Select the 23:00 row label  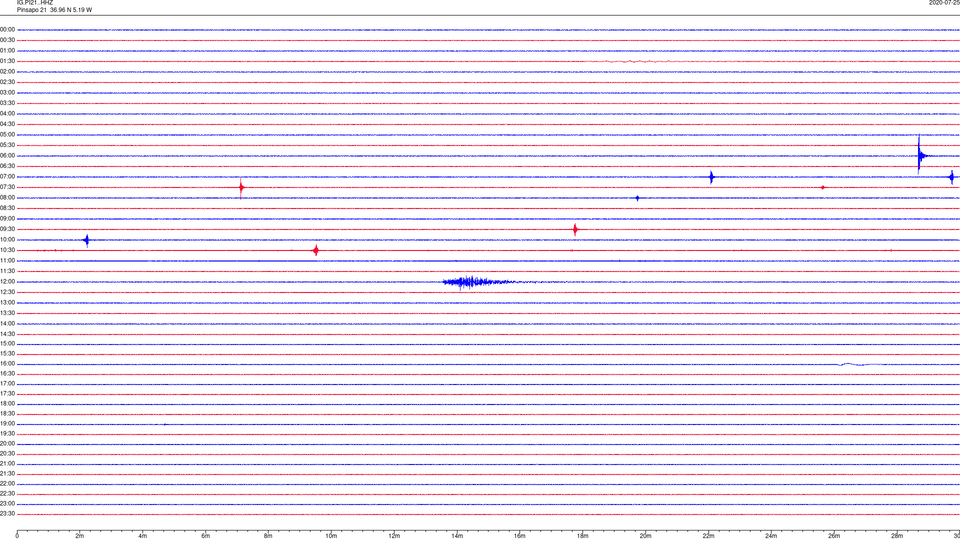(x=7, y=504)
